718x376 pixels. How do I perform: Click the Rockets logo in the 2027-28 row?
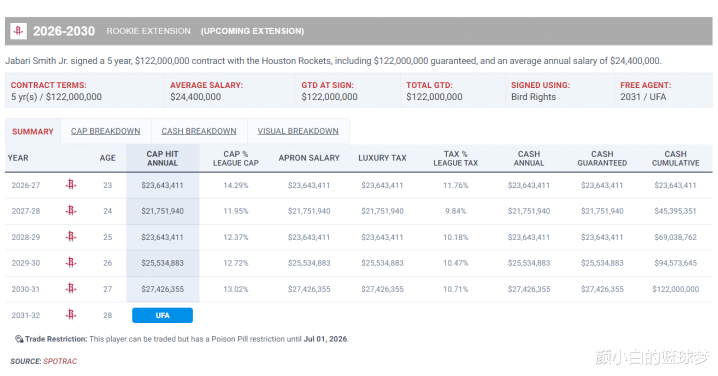tap(71, 211)
